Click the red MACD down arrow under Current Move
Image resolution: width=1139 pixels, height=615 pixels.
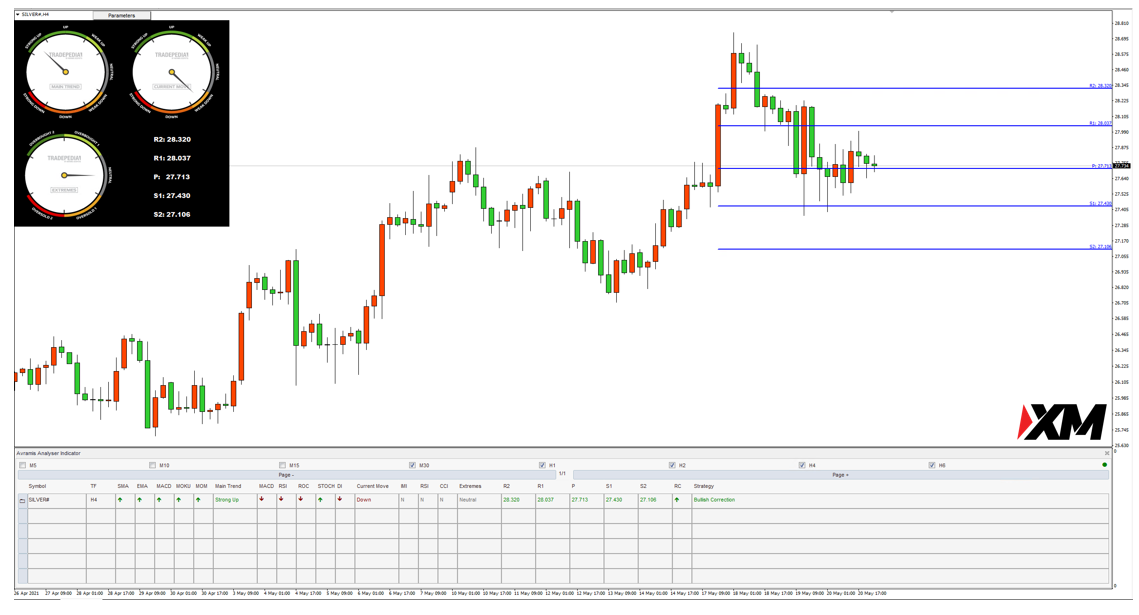(262, 499)
